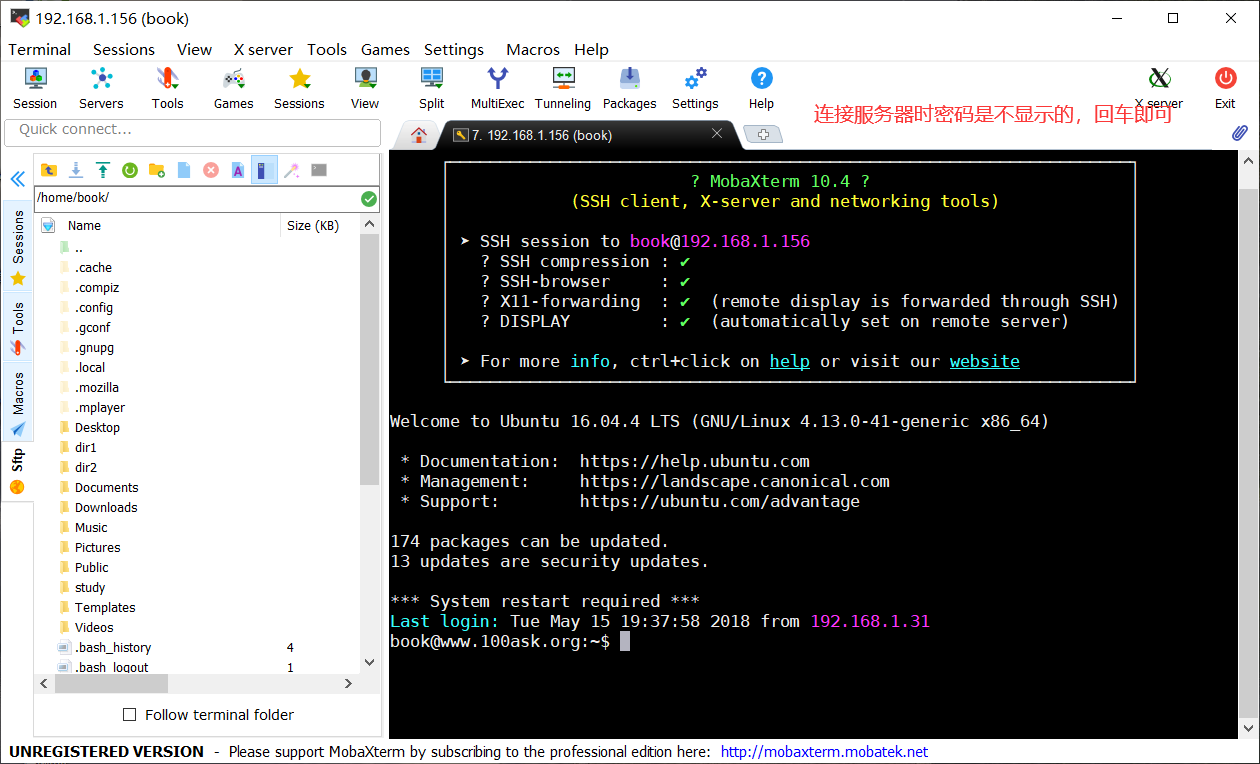Screen dimensions: 1260x764
Task: Launch MultiExec mode from toolbar
Action: click(x=497, y=88)
